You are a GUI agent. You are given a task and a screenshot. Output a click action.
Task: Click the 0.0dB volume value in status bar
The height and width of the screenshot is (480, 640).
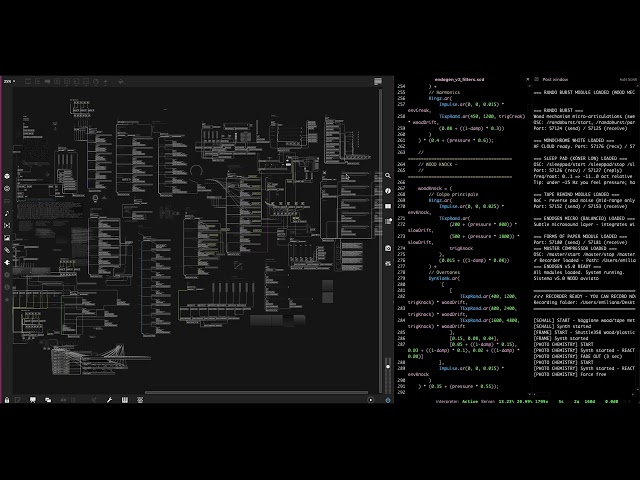[611, 402]
